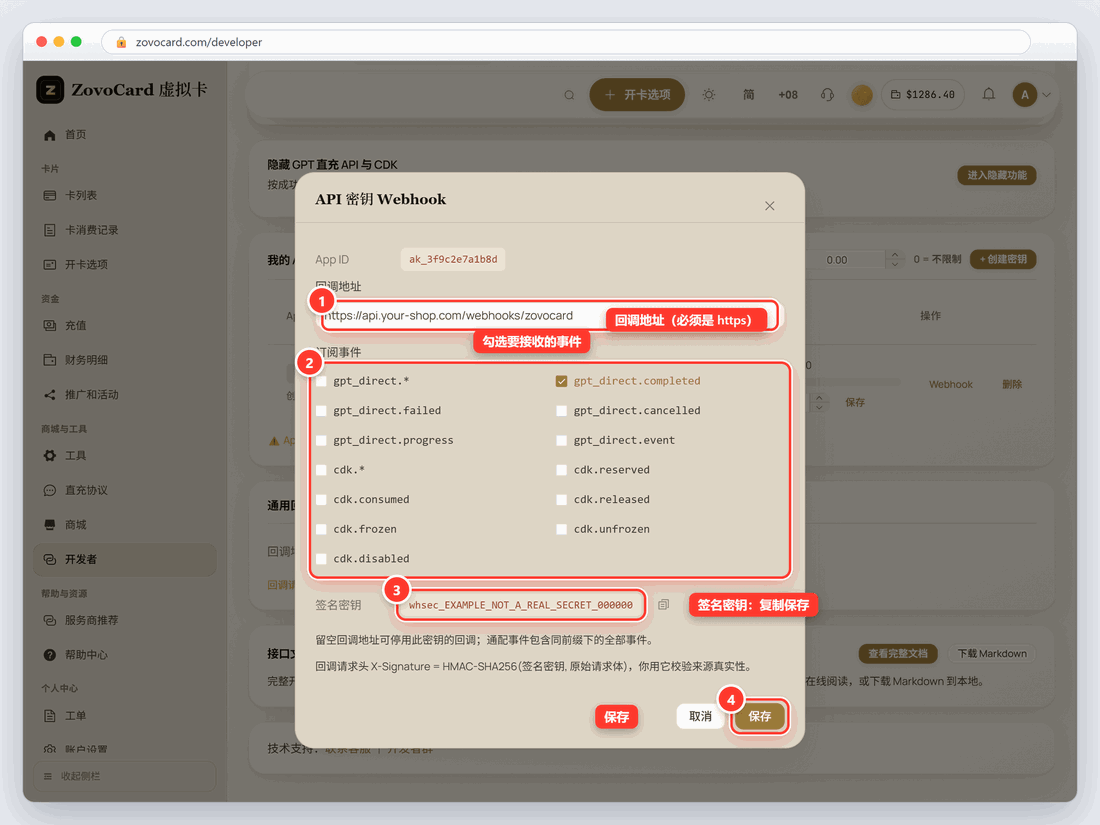Viewport: 1100px width, 825px height.
Task: Click 取消 to cancel the dialog
Action: (x=700, y=716)
